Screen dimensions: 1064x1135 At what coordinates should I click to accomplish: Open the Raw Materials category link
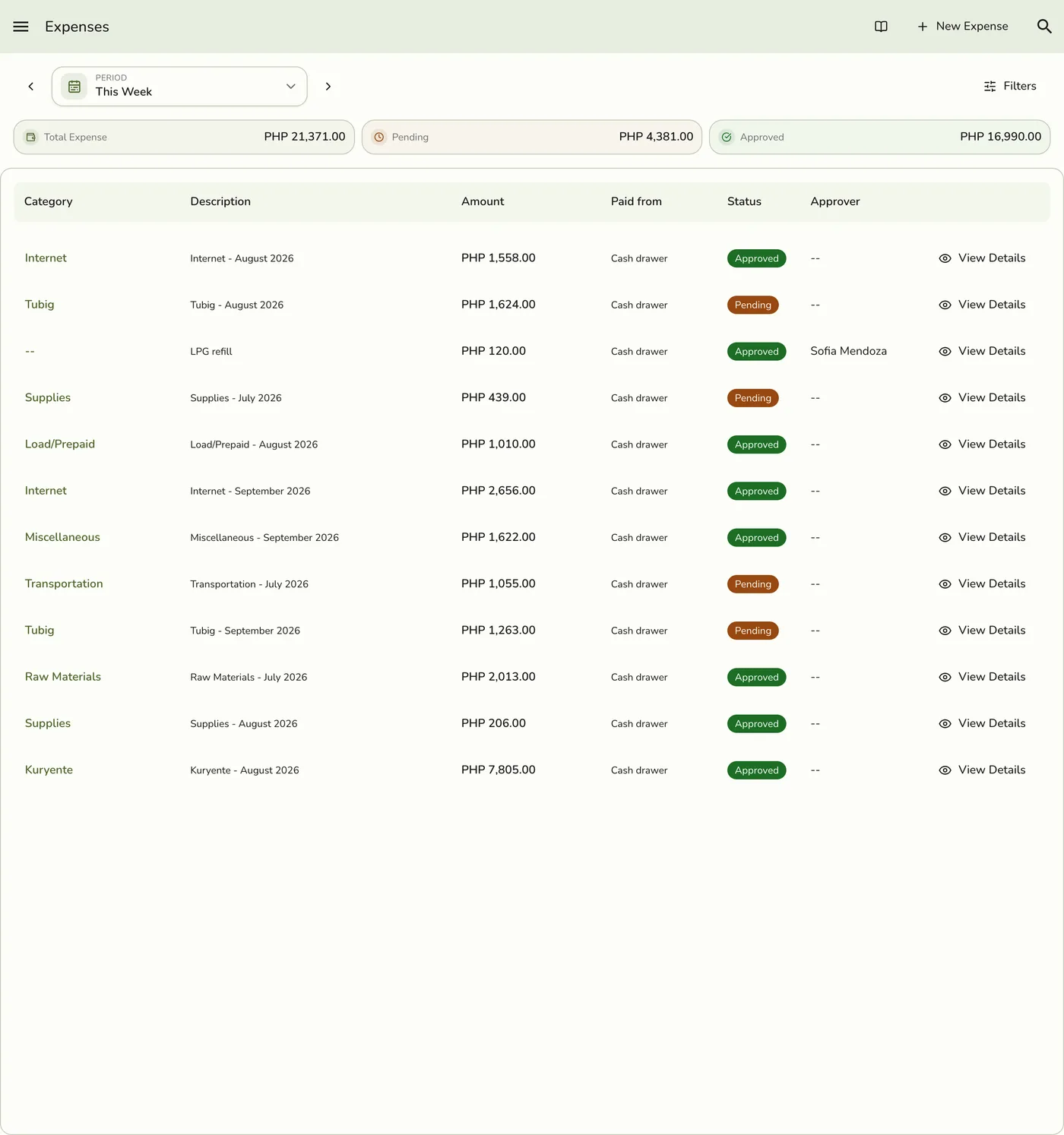pos(63,677)
